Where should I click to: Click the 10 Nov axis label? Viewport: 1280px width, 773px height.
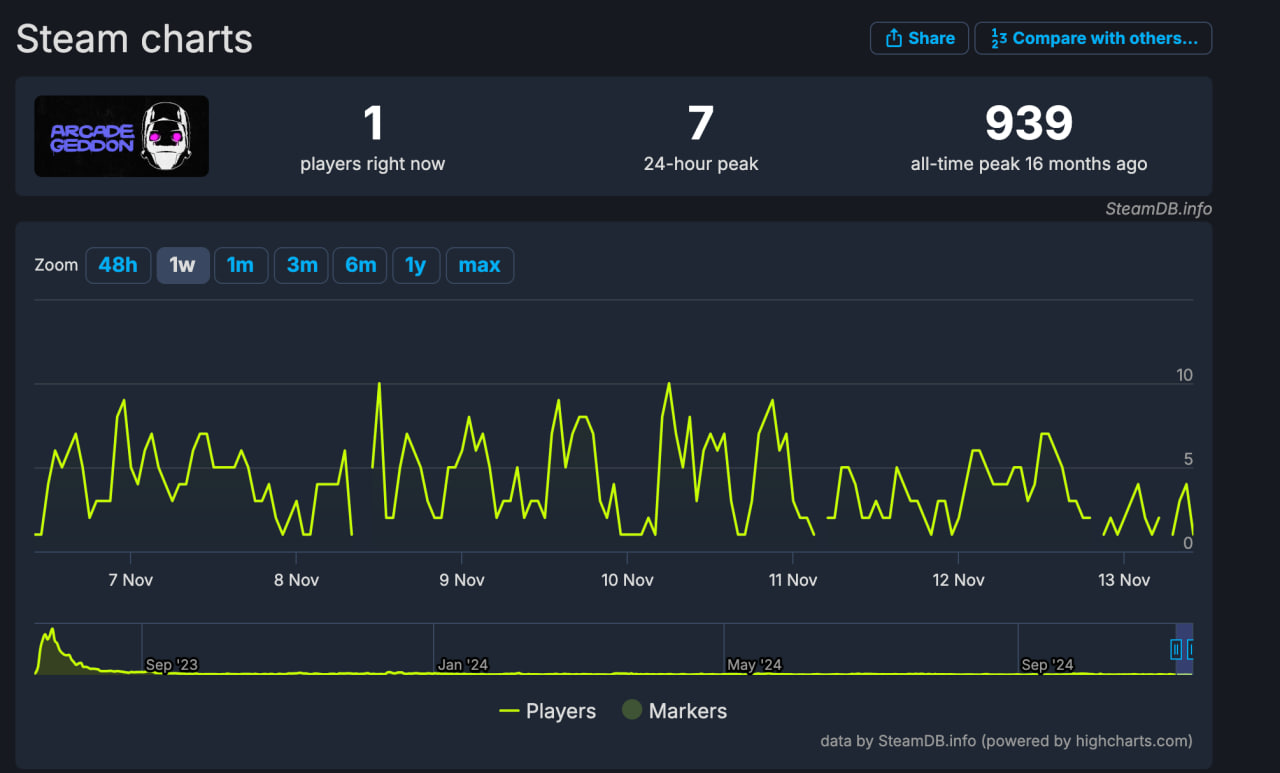click(x=627, y=580)
